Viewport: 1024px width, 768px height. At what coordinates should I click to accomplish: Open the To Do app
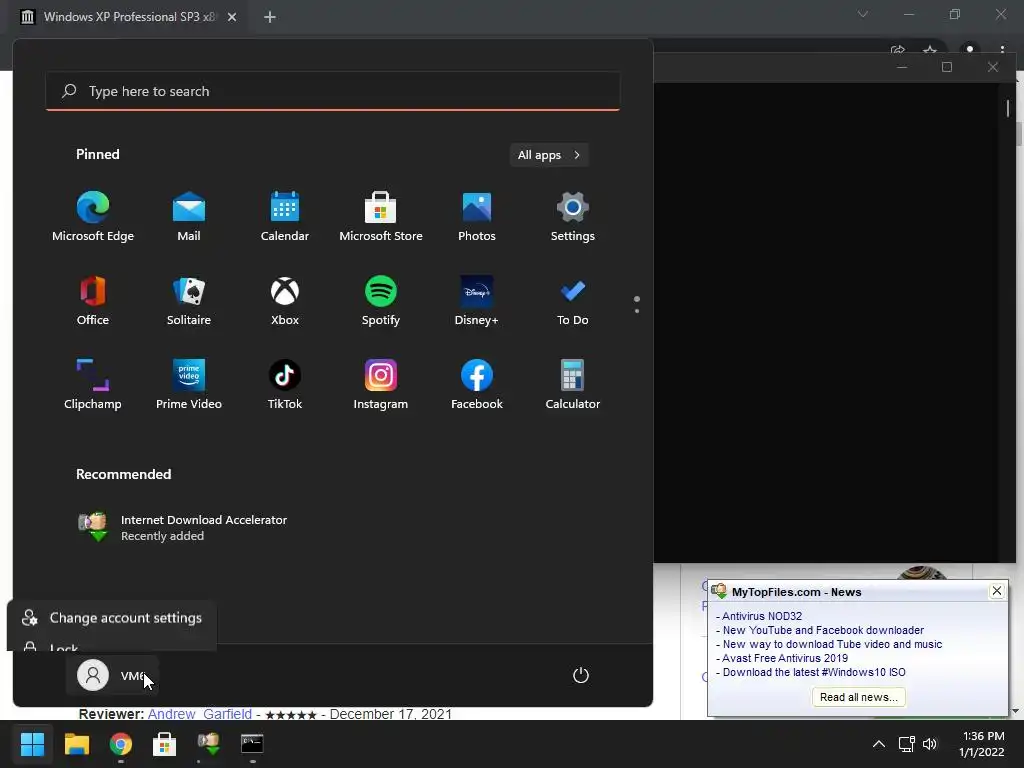573,300
